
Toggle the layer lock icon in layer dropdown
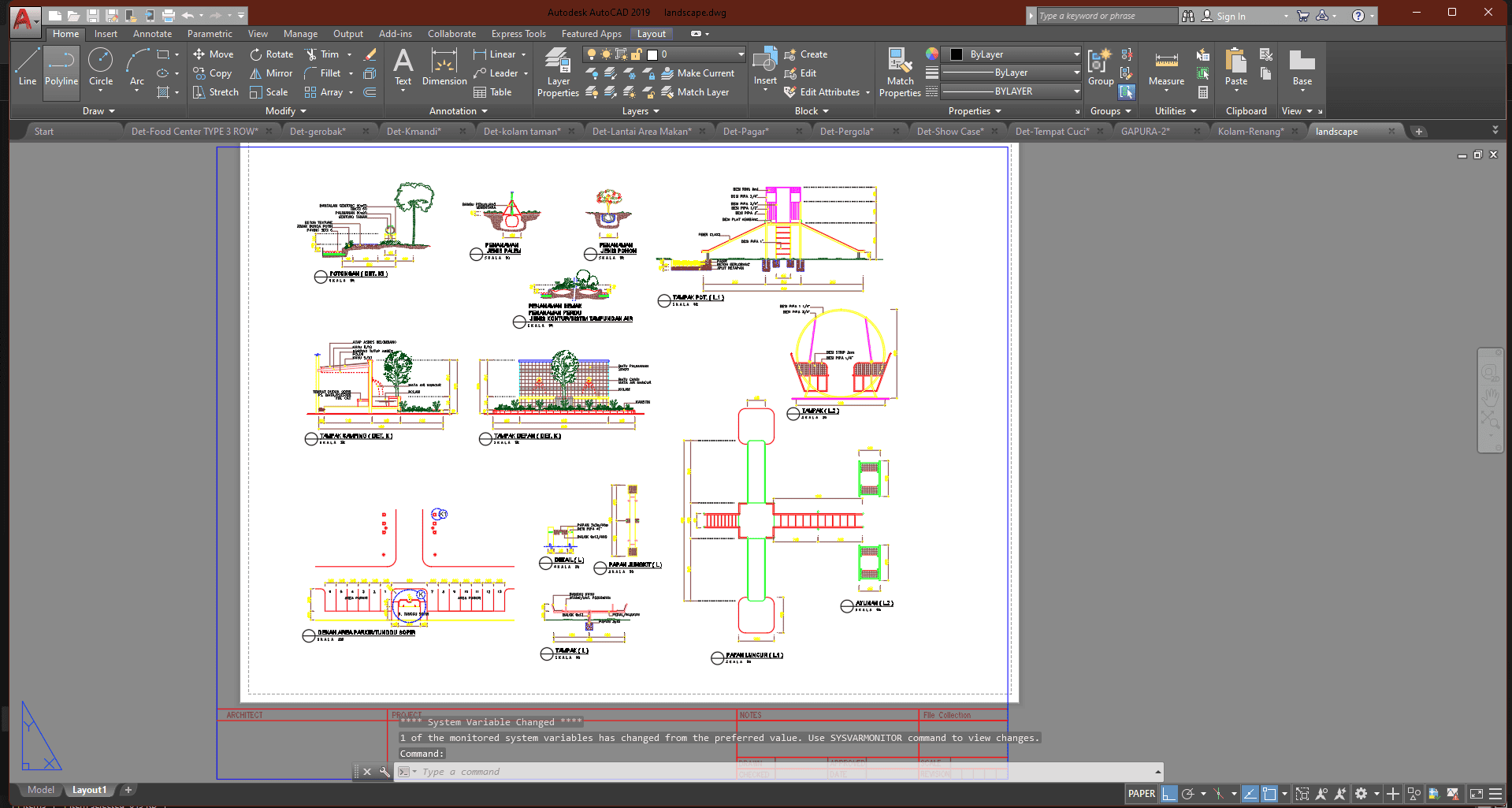637,54
